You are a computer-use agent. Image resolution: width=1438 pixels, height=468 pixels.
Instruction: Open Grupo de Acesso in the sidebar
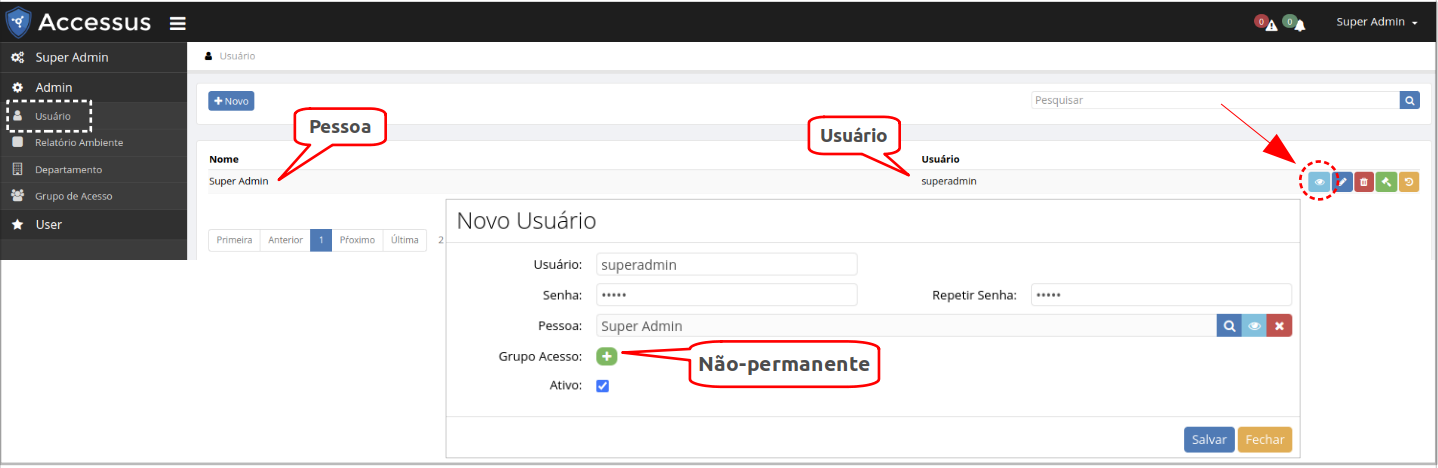point(73,196)
